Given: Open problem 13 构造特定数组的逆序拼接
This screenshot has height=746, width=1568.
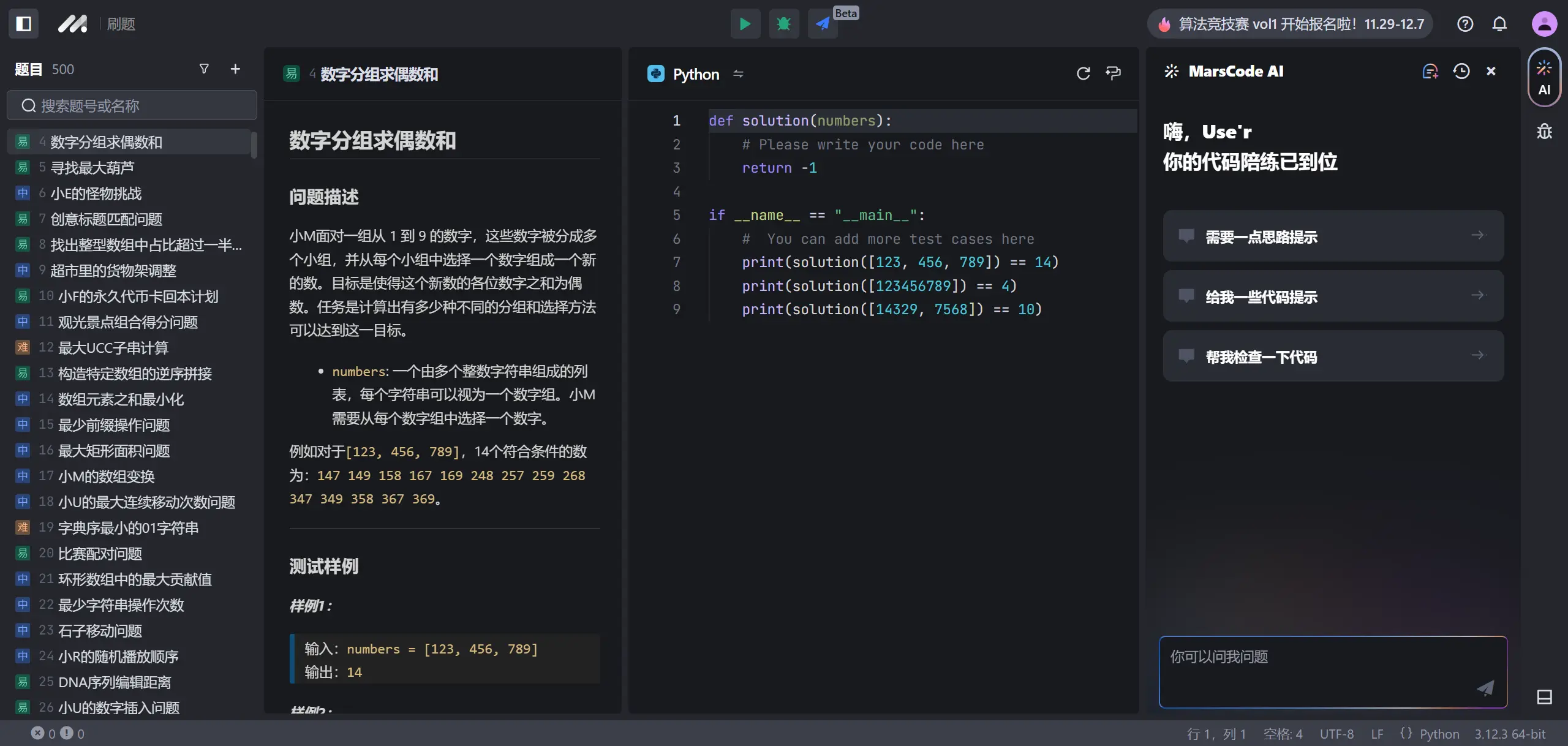Looking at the screenshot, I should 129,374.
